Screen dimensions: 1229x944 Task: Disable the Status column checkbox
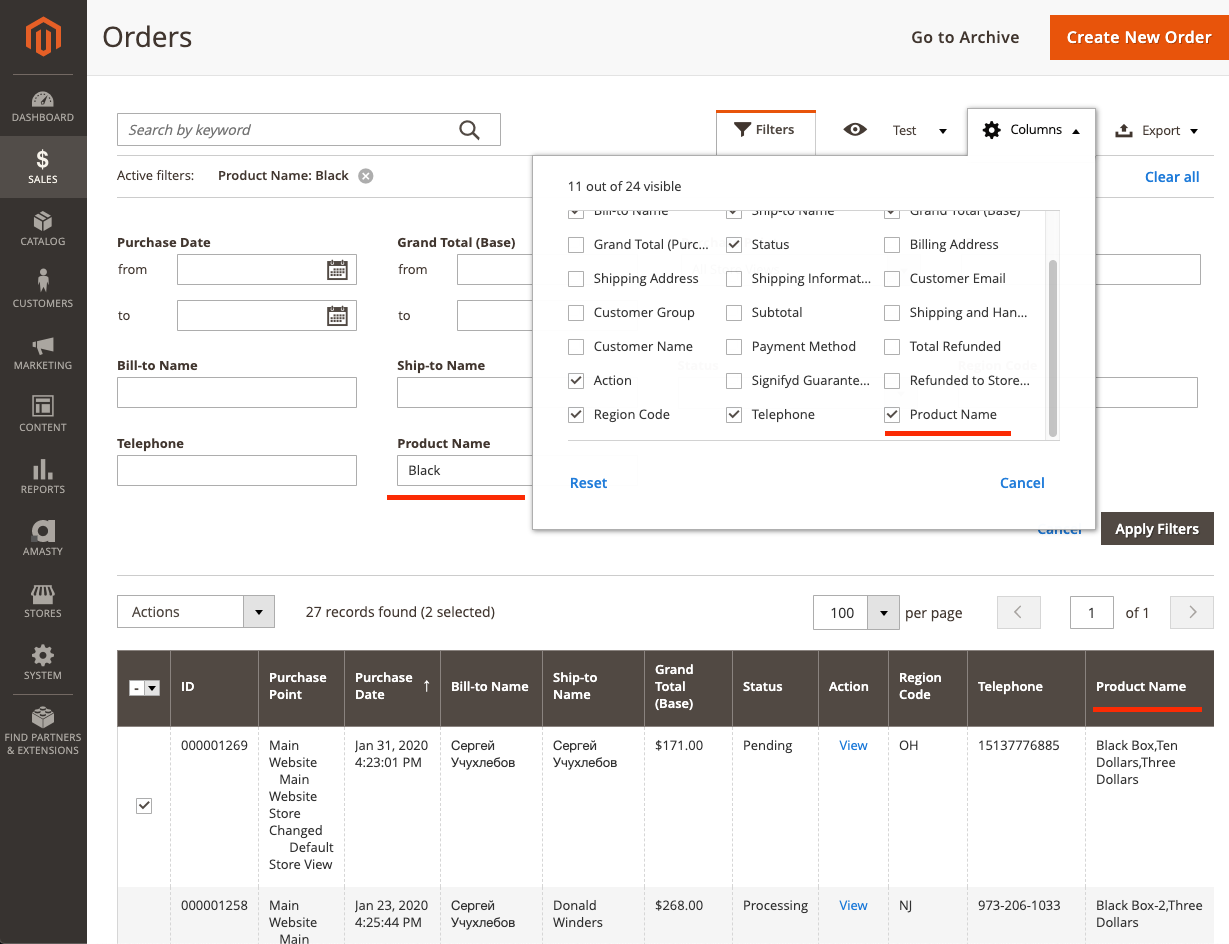pos(733,244)
